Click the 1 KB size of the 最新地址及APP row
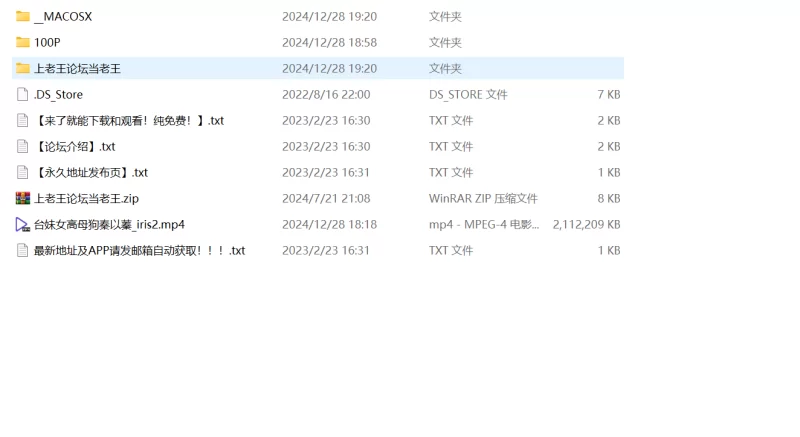The image size is (800, 437). [x=609, y=250]
